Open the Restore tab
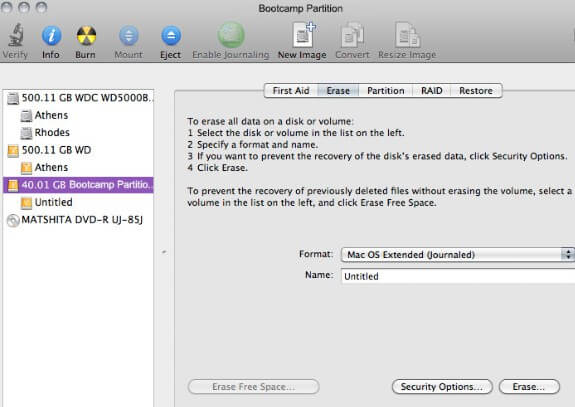Viewport: 575px width, 407px height. [476, 91]
